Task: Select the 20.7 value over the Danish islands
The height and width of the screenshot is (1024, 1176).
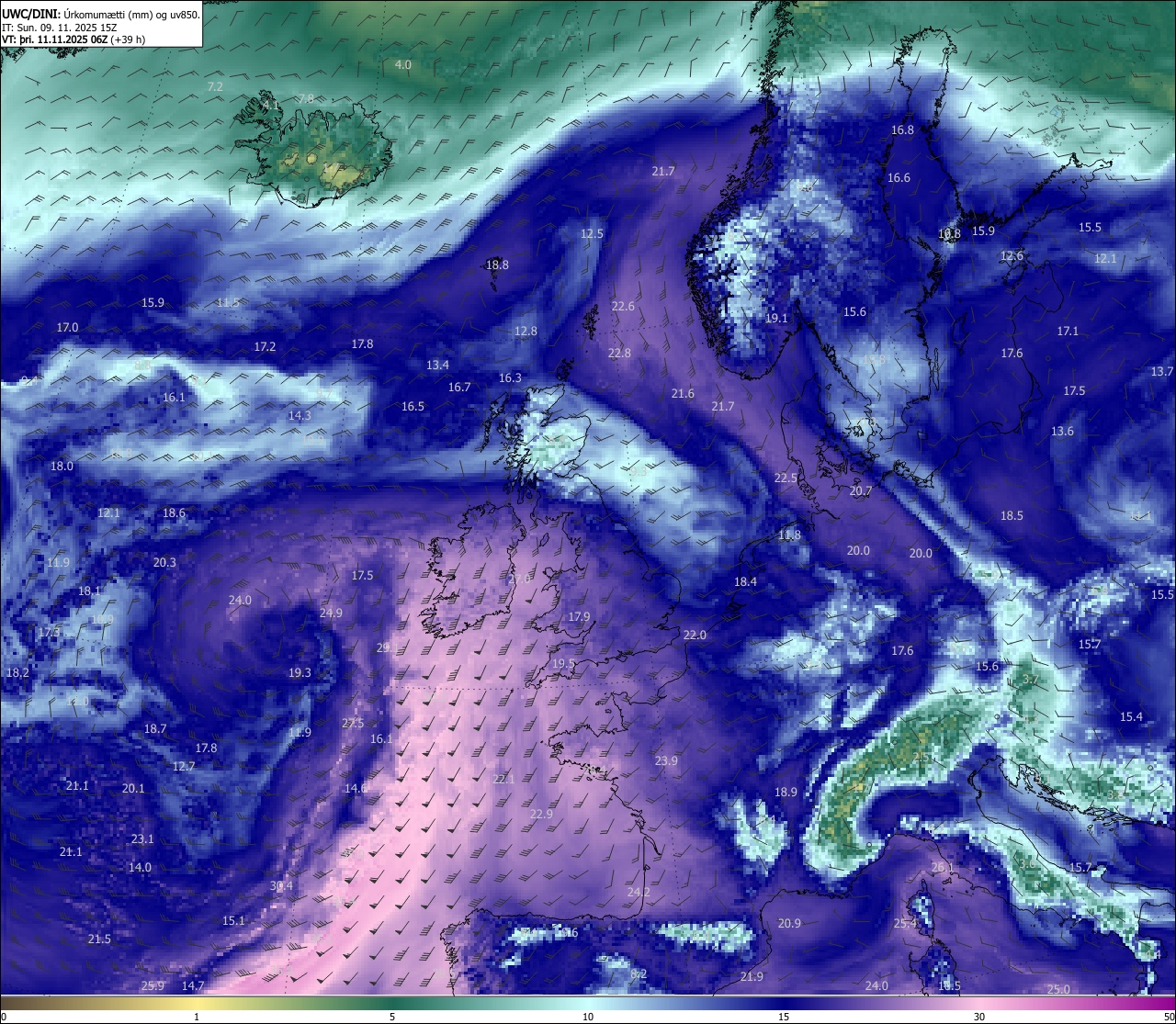Action: [x=860, y=492]
